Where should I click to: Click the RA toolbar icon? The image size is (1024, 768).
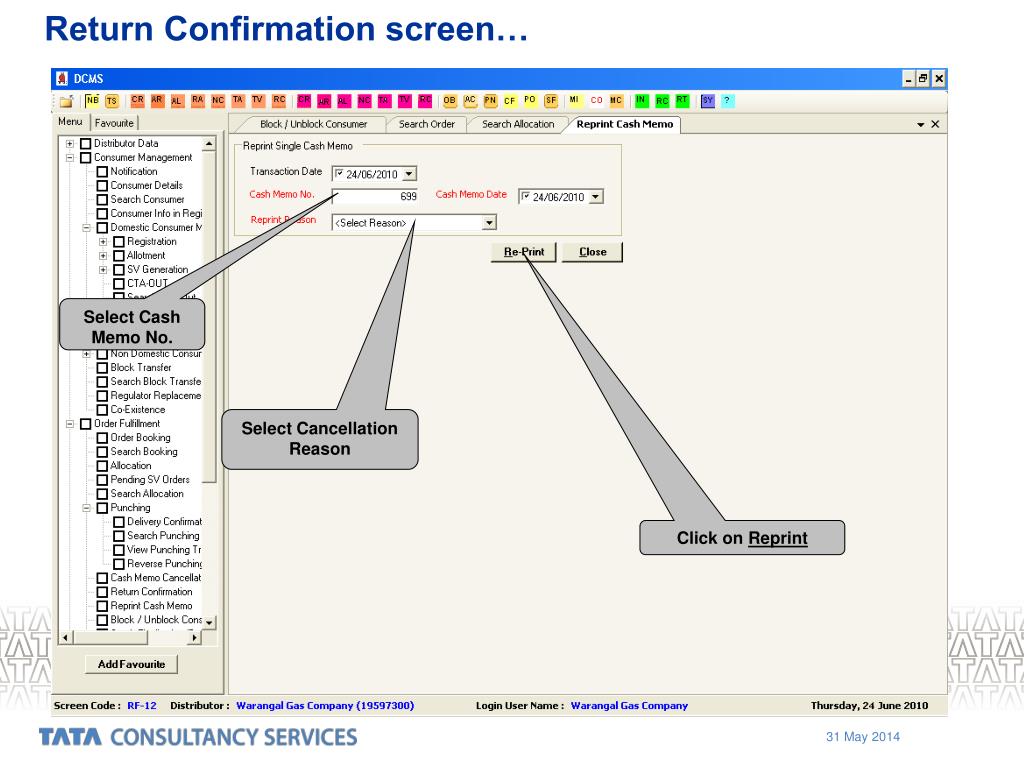pos(197,101)
